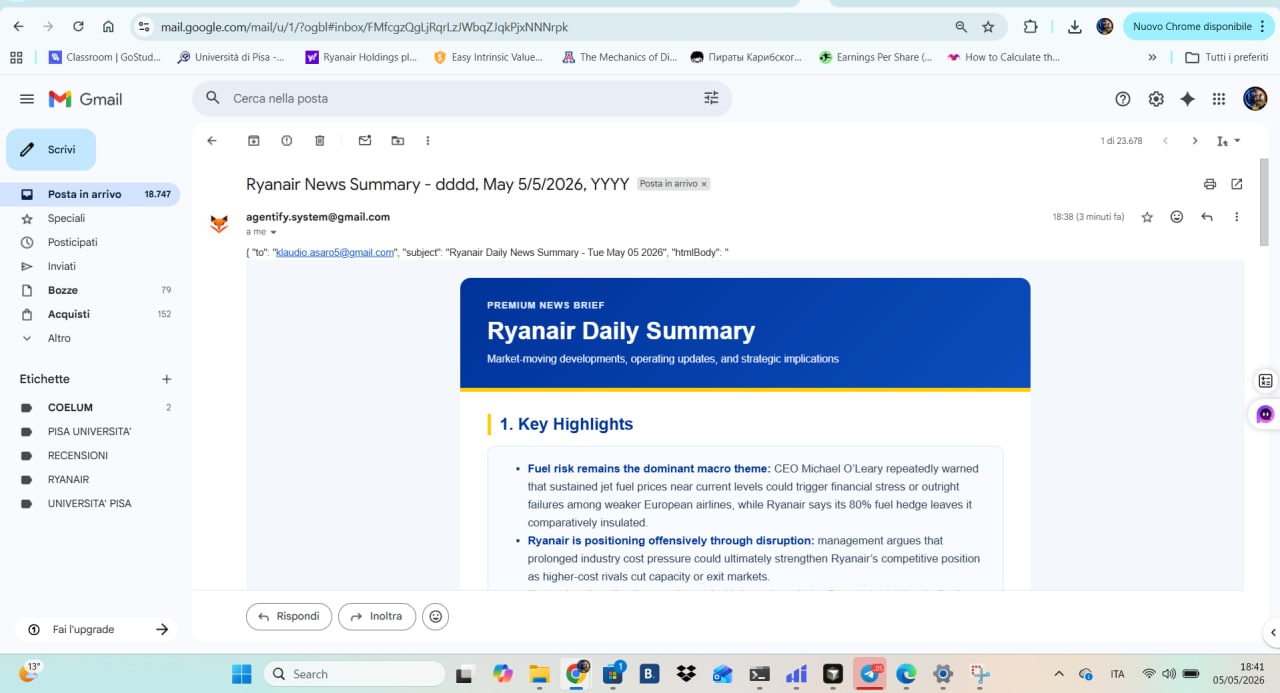
Task: Open Windows Start menu
Action: click(x=242, y=674)
